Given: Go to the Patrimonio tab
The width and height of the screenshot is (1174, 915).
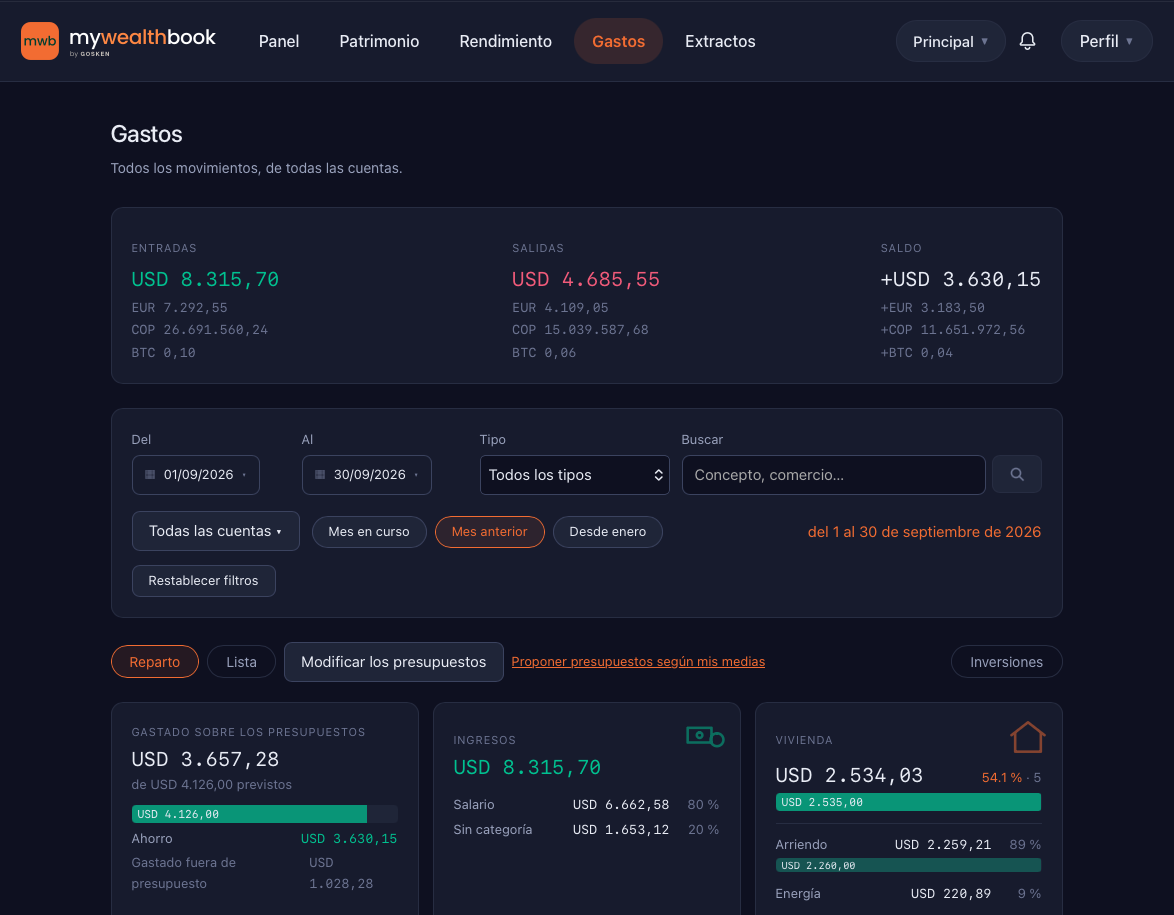Looking at the screenshot, I should [379, 41].
